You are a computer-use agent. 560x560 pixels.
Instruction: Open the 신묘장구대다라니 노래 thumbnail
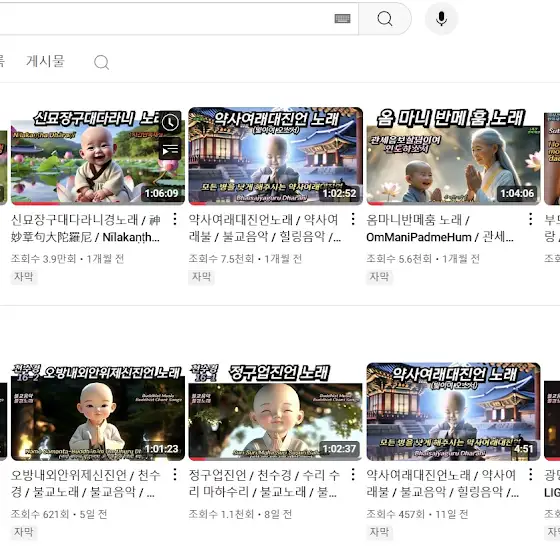coord(98,156)
